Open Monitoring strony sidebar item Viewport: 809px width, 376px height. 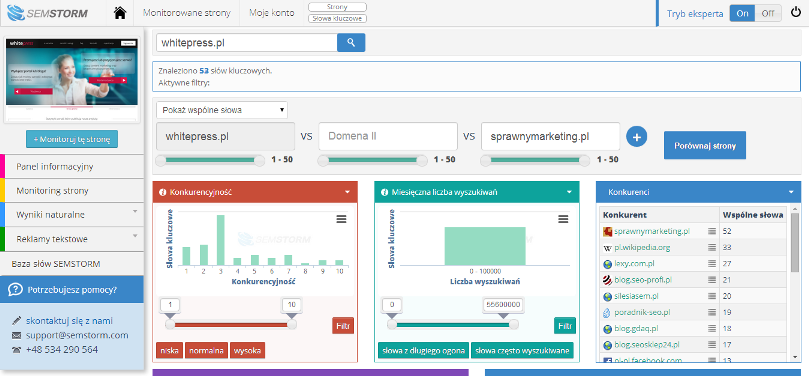coord(72,191)
